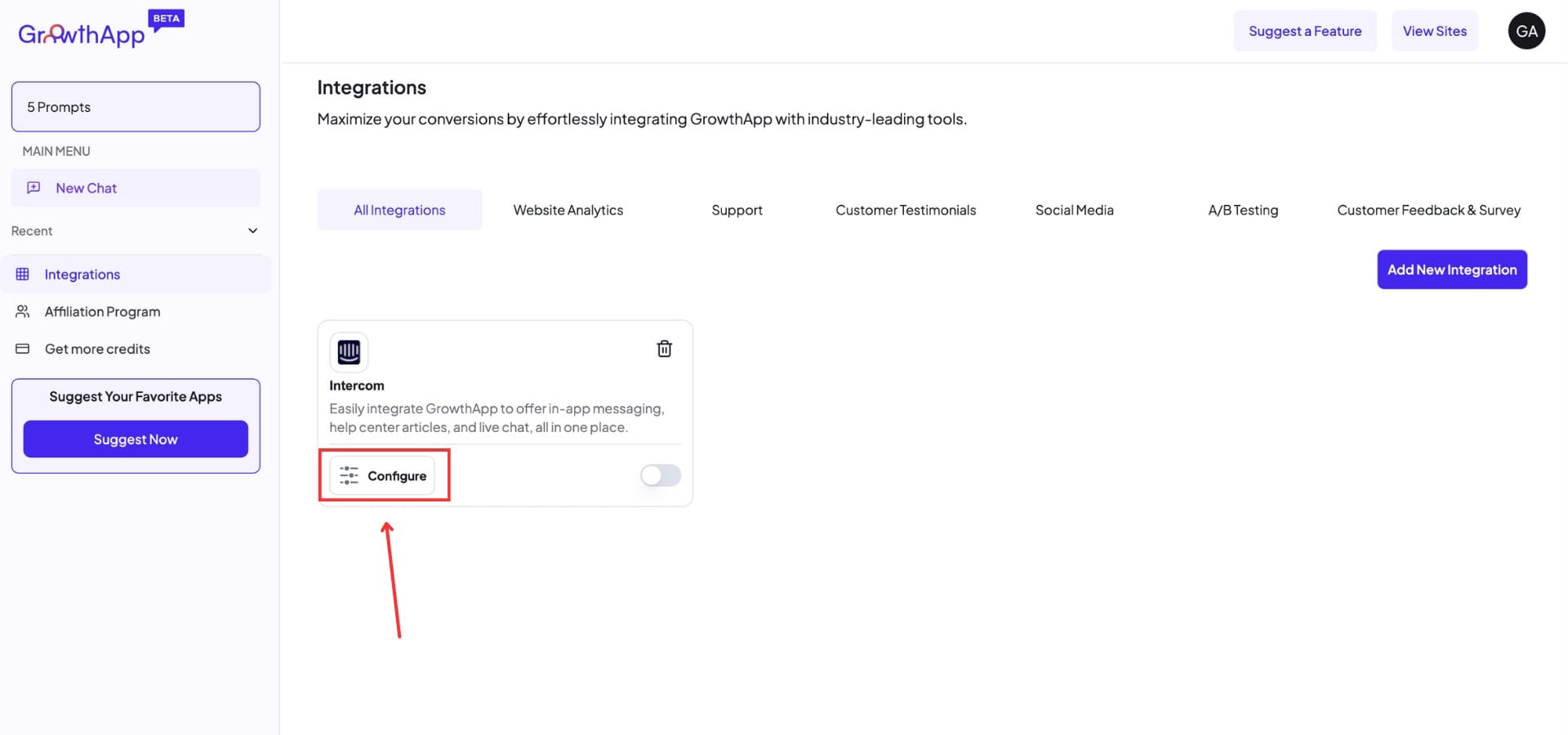Open the Support tab
The width and height of the screenshot is (1568, 735).
[x=737, y=210]
